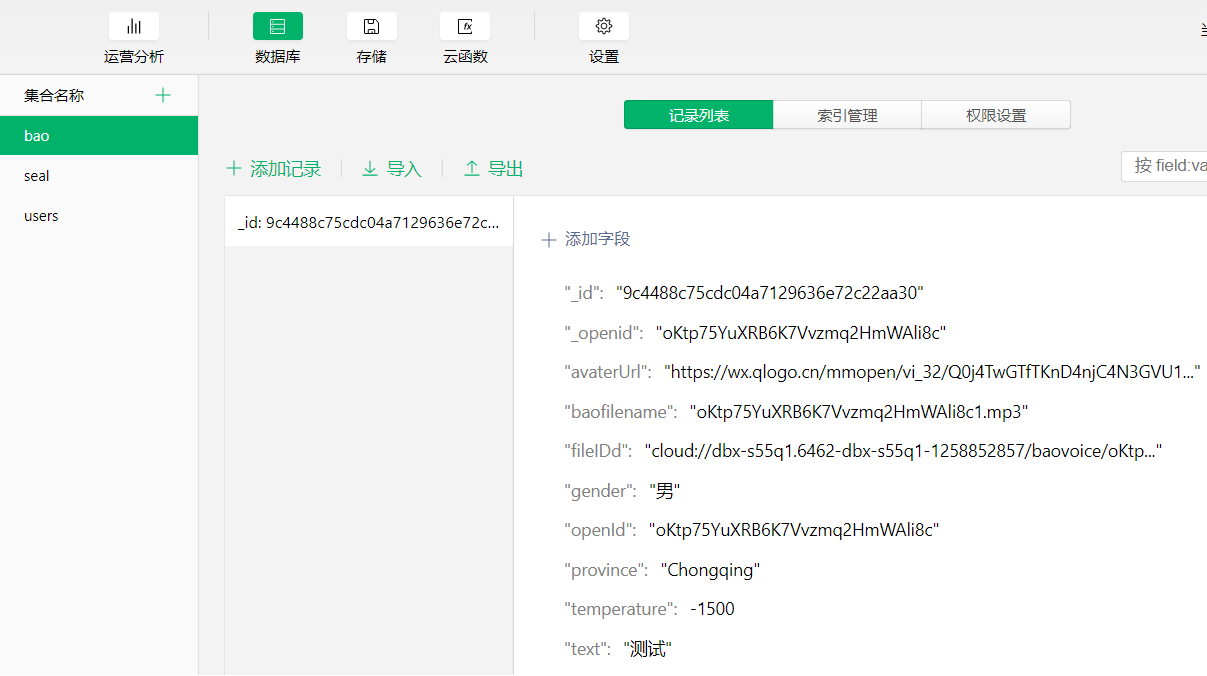Click the "gender" key name

click(600, 491)
